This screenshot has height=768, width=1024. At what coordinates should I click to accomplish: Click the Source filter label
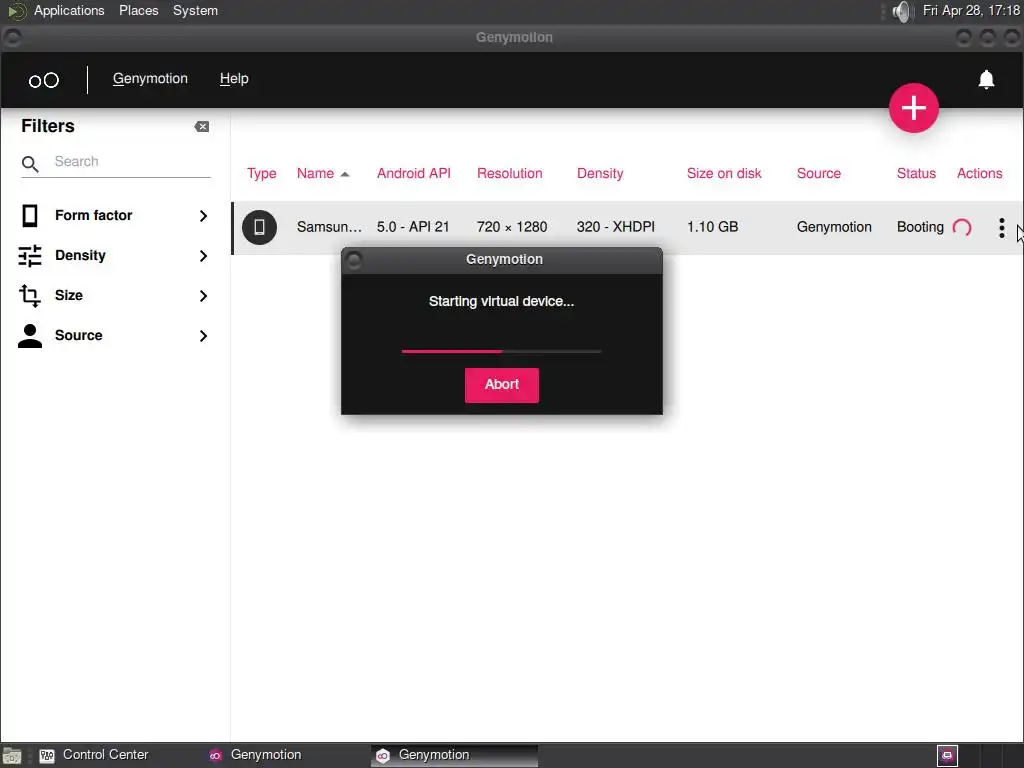tap(78, 335)
